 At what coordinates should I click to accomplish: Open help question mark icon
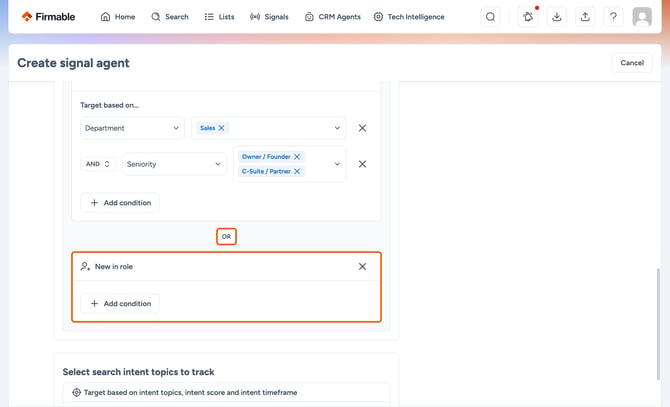click(x=613, y=17)
